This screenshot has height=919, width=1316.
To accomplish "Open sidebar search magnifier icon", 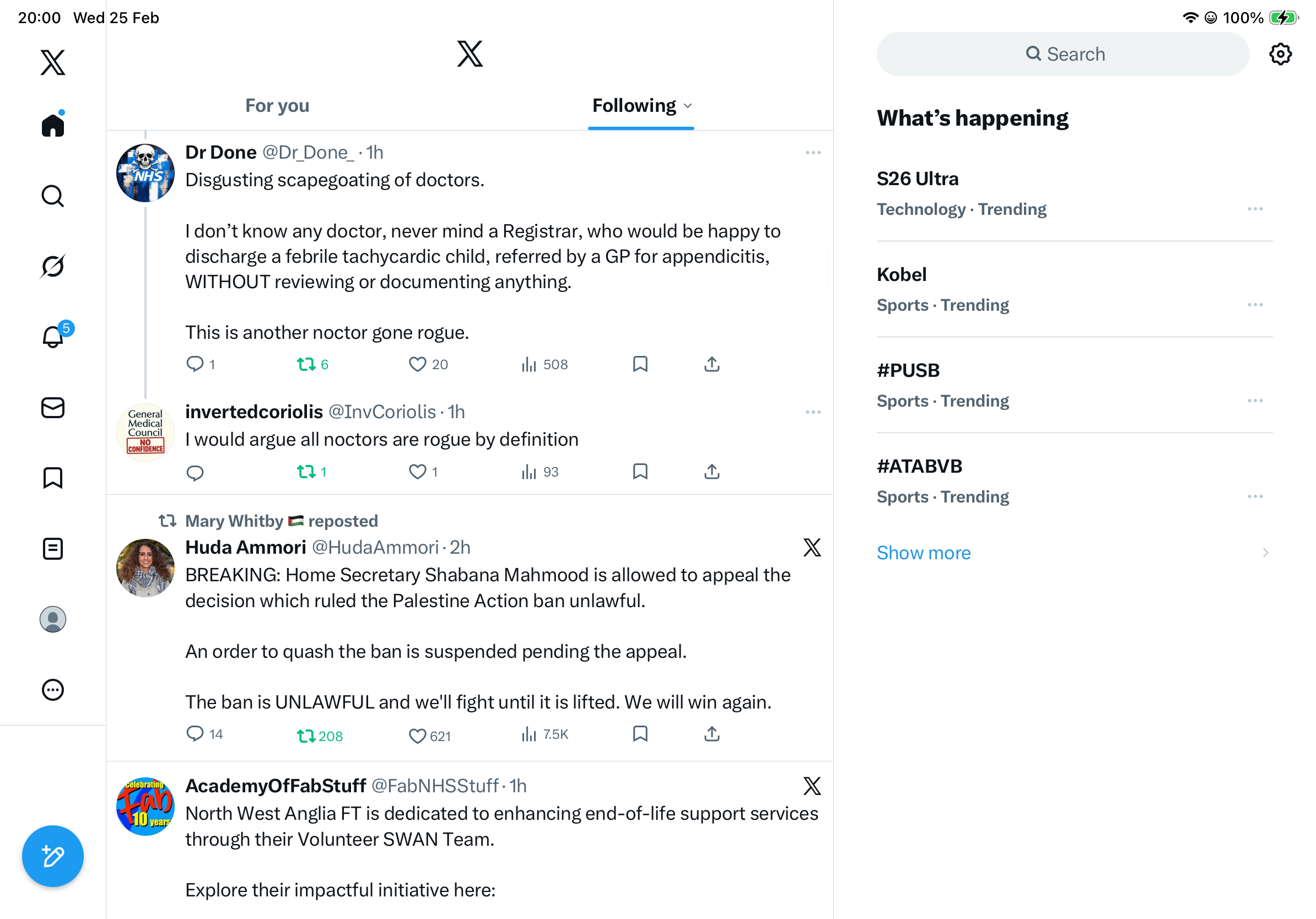I will click(x=53, y=196).
